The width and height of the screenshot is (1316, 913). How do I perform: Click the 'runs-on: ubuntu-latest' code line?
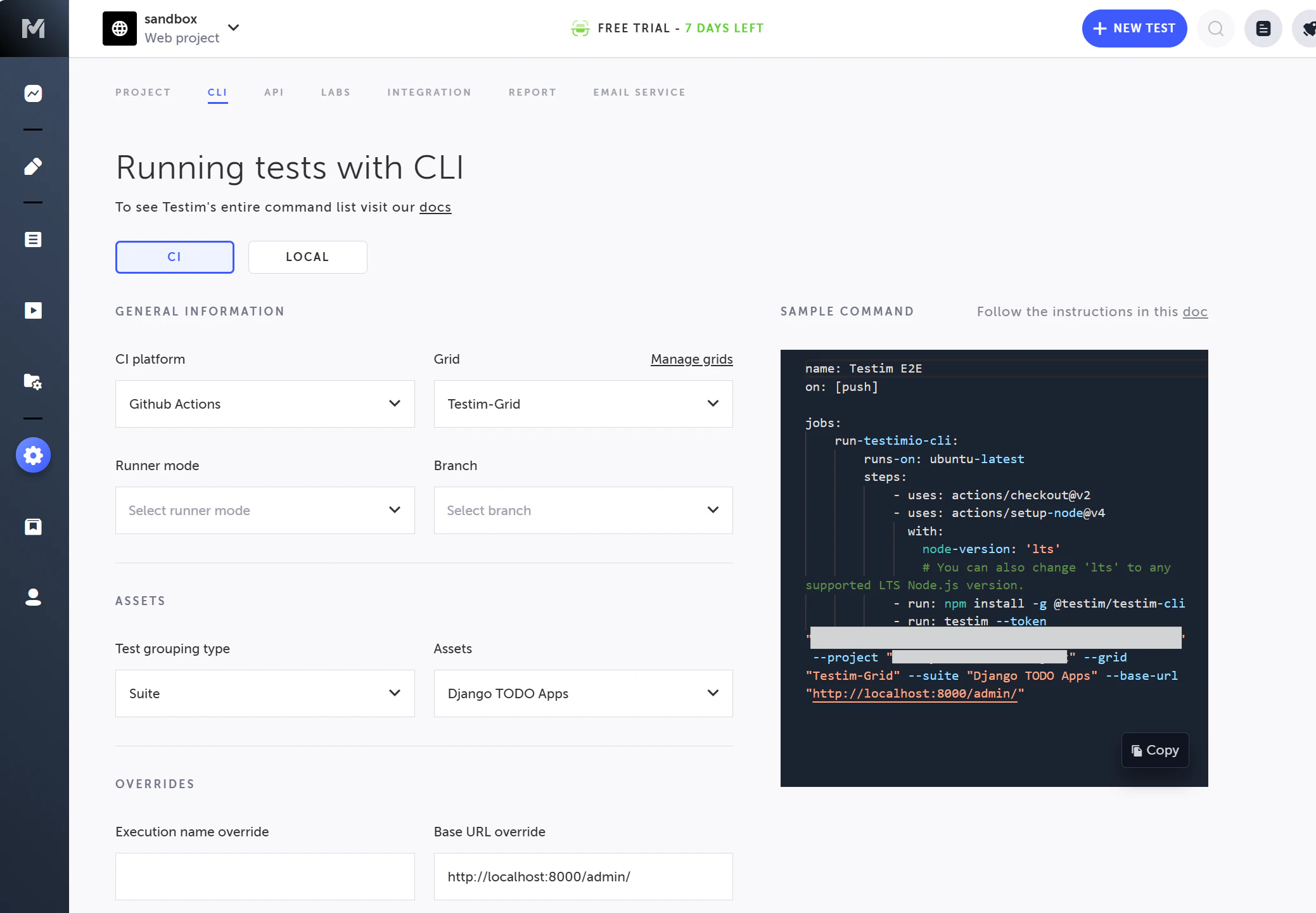coord(944,459)
